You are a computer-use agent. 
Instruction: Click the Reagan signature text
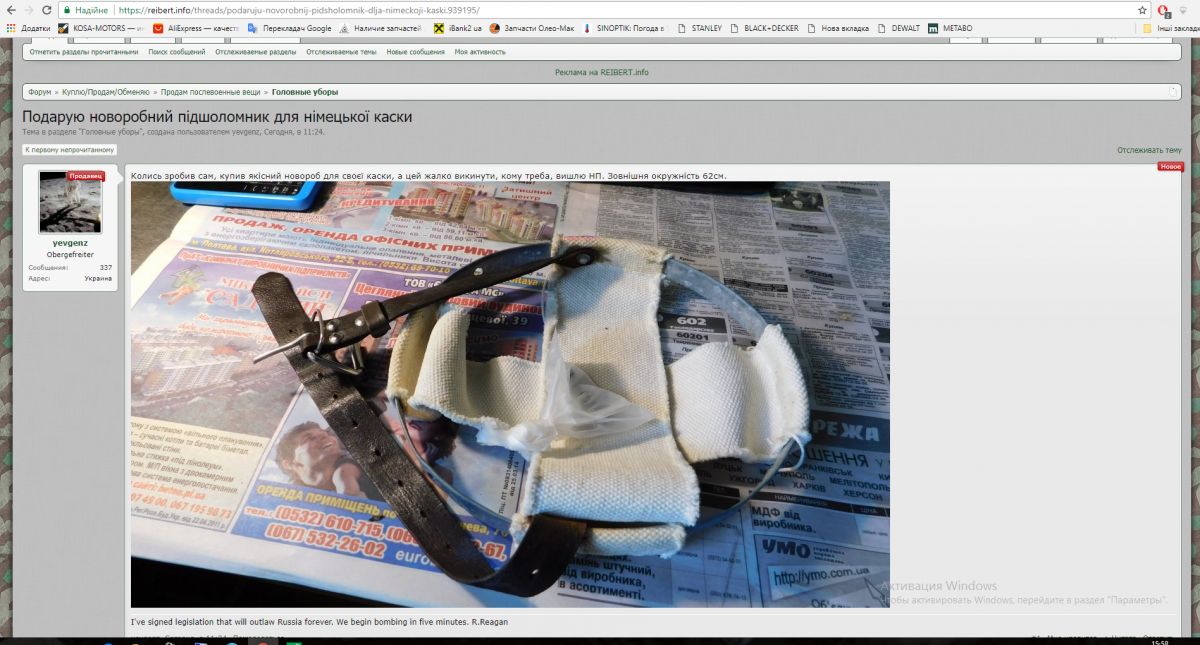pos(319,622)
